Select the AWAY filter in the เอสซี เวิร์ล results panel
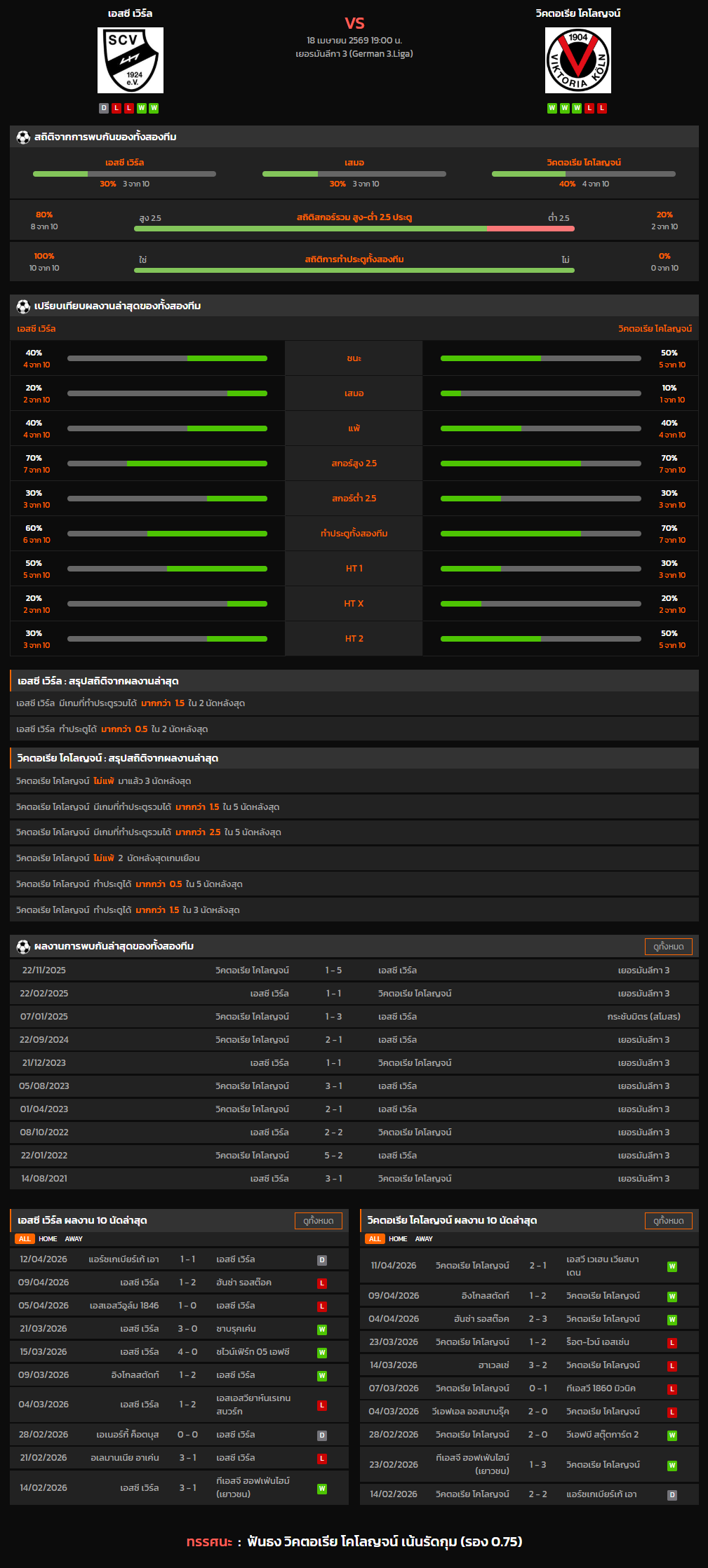Image resolution: width=708 pixels, height=1568 pixels. [74, 1239]
